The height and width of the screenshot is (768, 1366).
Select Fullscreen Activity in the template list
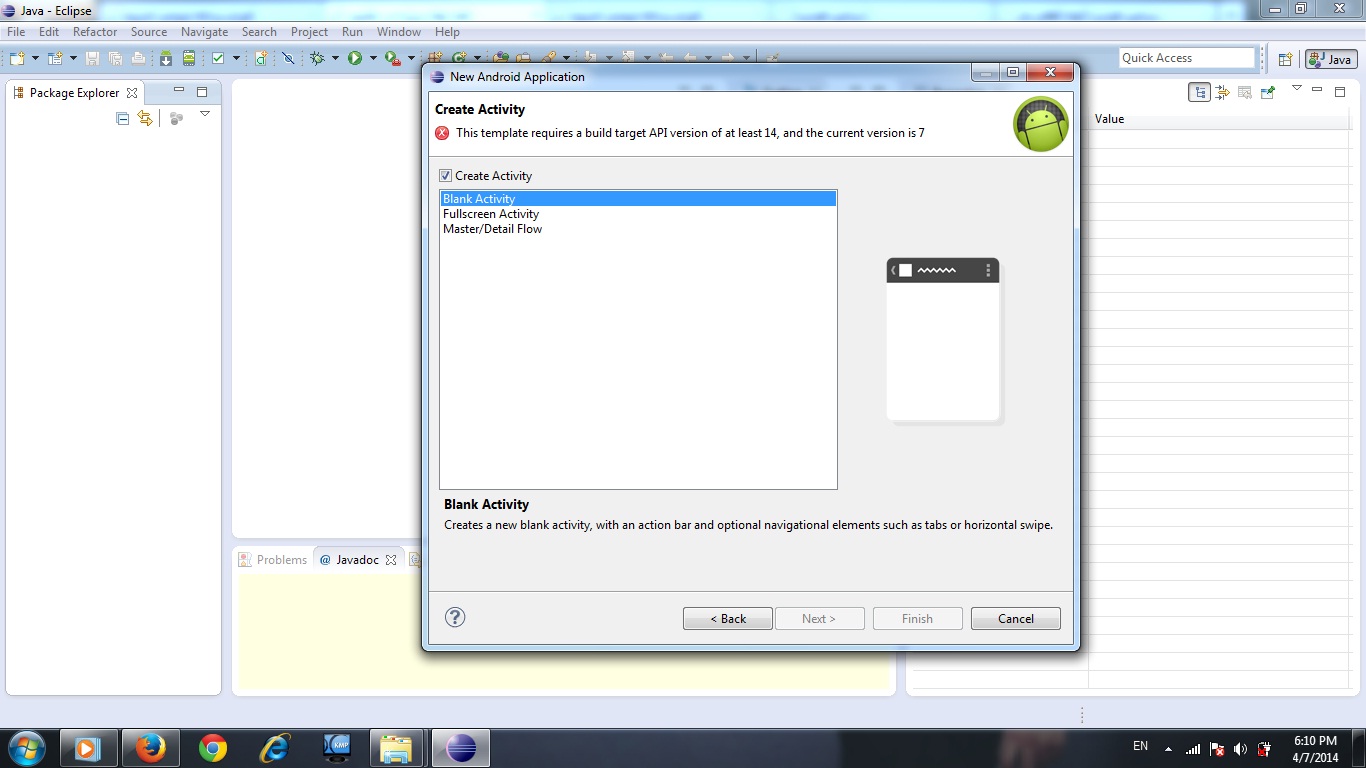(638, 214)
